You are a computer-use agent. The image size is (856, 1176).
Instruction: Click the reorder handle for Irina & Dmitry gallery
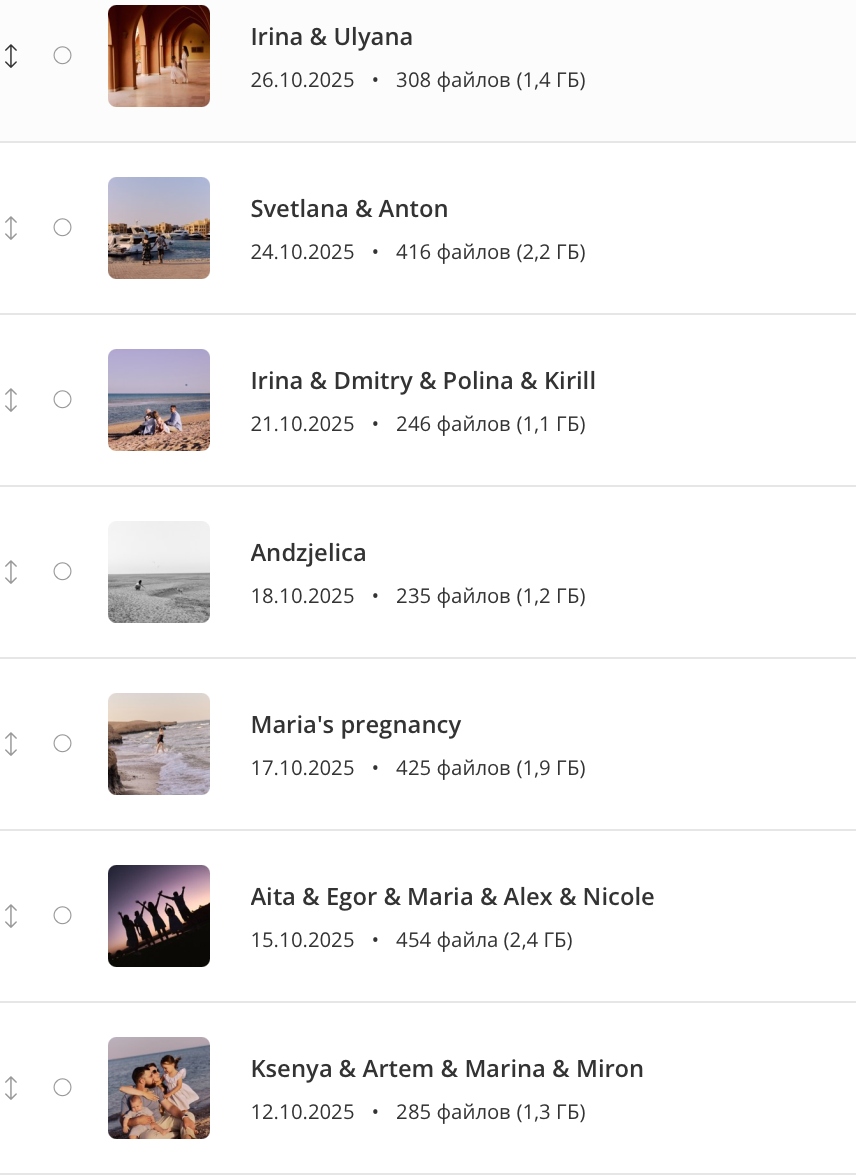(11, 400)
